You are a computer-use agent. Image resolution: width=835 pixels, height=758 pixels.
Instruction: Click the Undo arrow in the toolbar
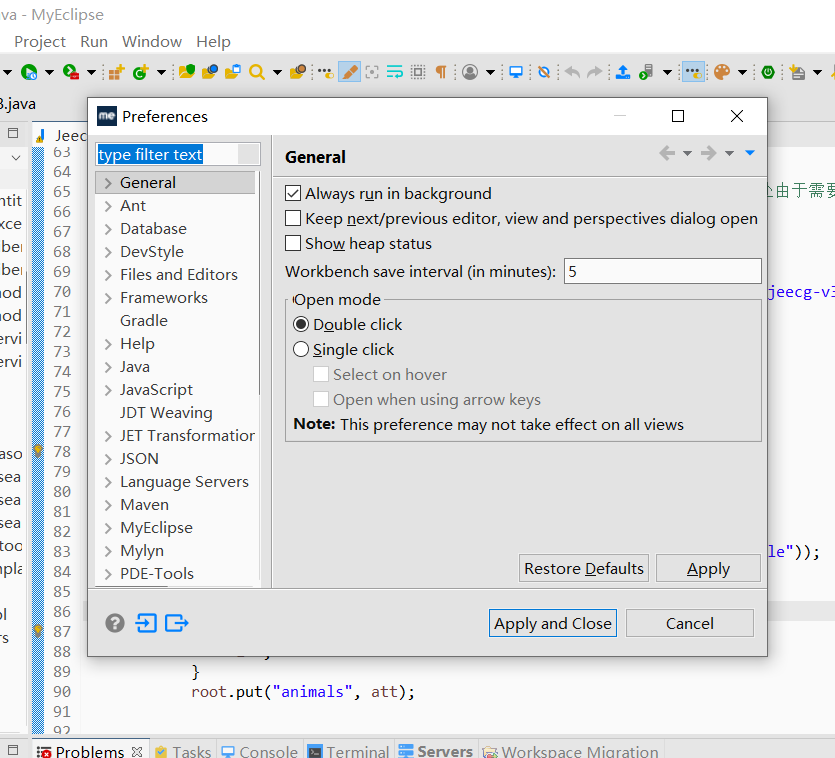click(x=571, y=71)
